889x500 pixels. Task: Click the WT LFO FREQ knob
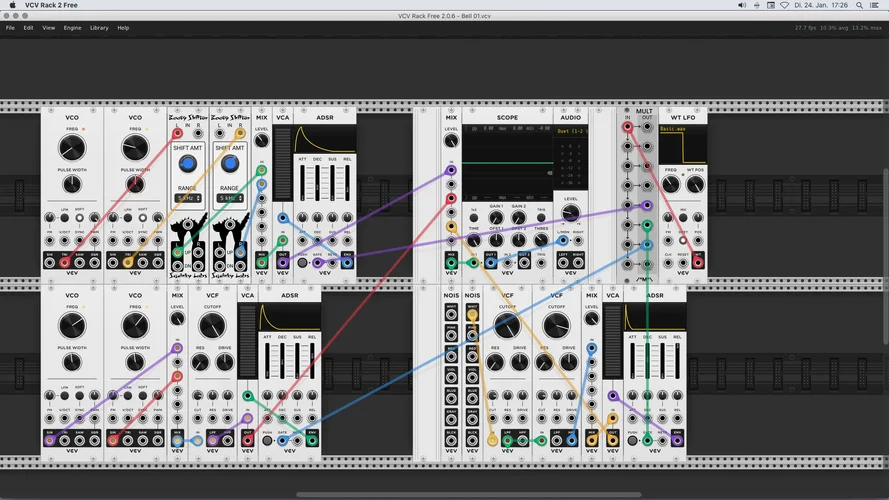point(670,186)
